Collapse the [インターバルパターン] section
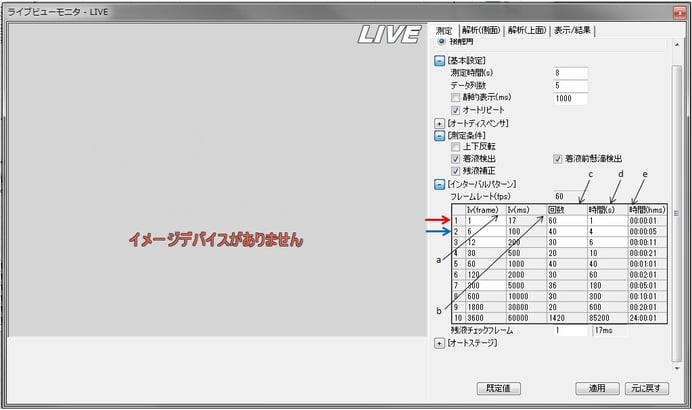Viewport: 692px width, 410px height. click(x=439, y=184)
